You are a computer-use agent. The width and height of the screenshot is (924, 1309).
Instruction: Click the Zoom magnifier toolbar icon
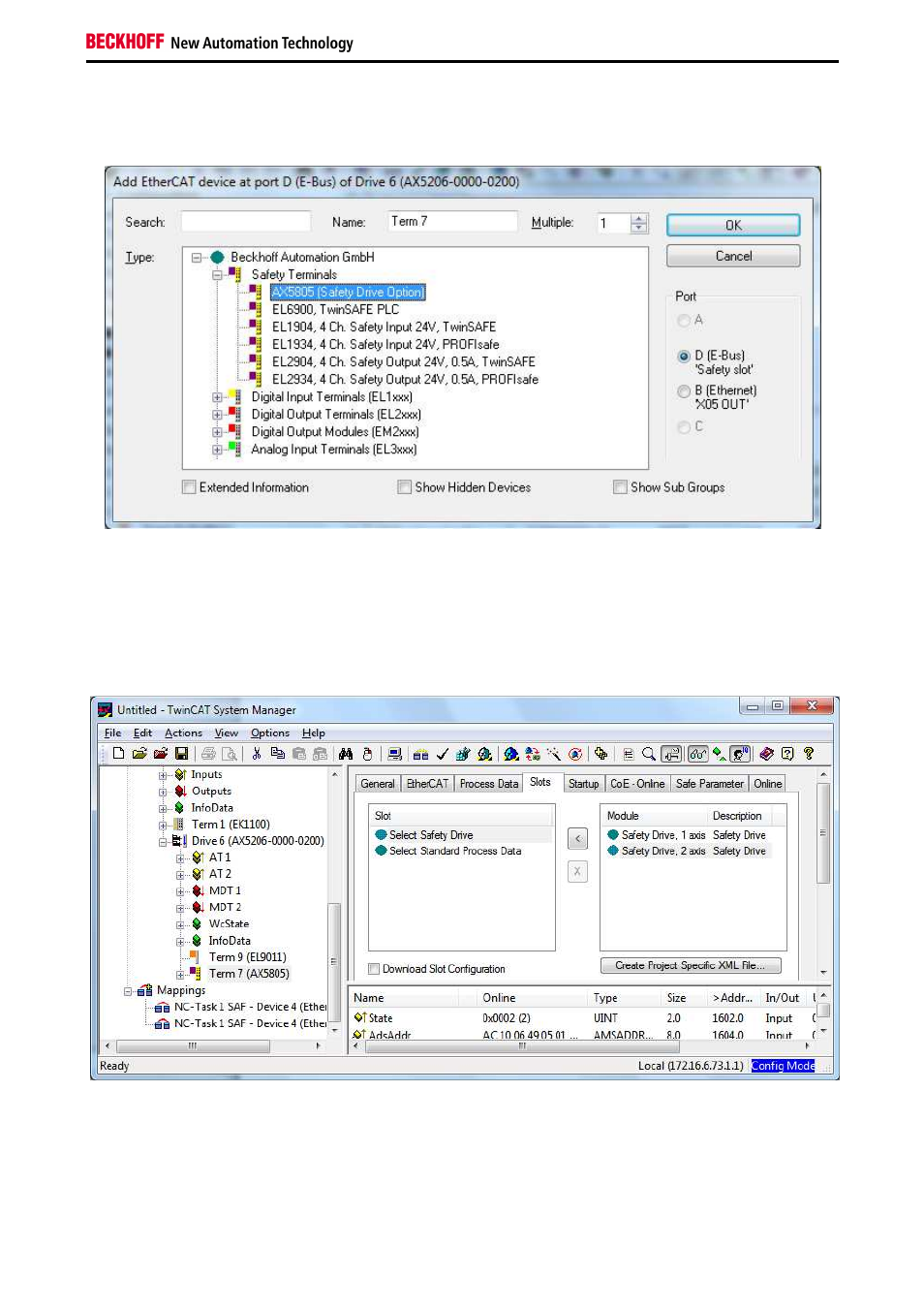649,753
